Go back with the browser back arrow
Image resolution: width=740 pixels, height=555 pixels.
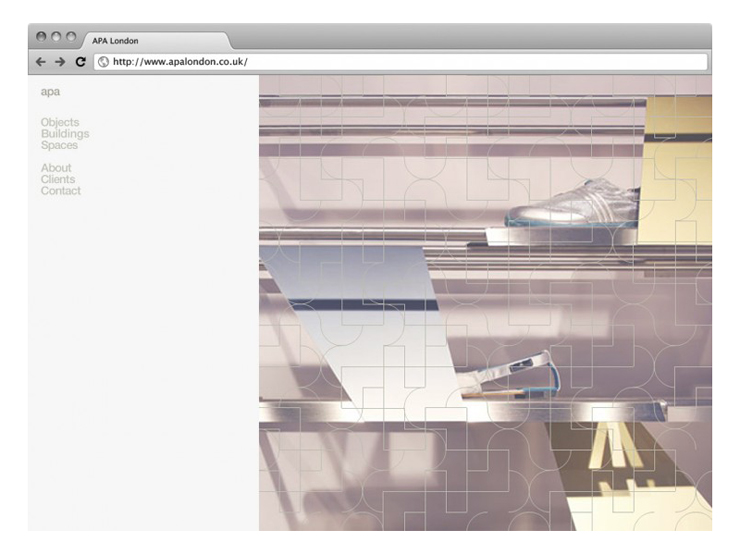[x=41, y=62]
